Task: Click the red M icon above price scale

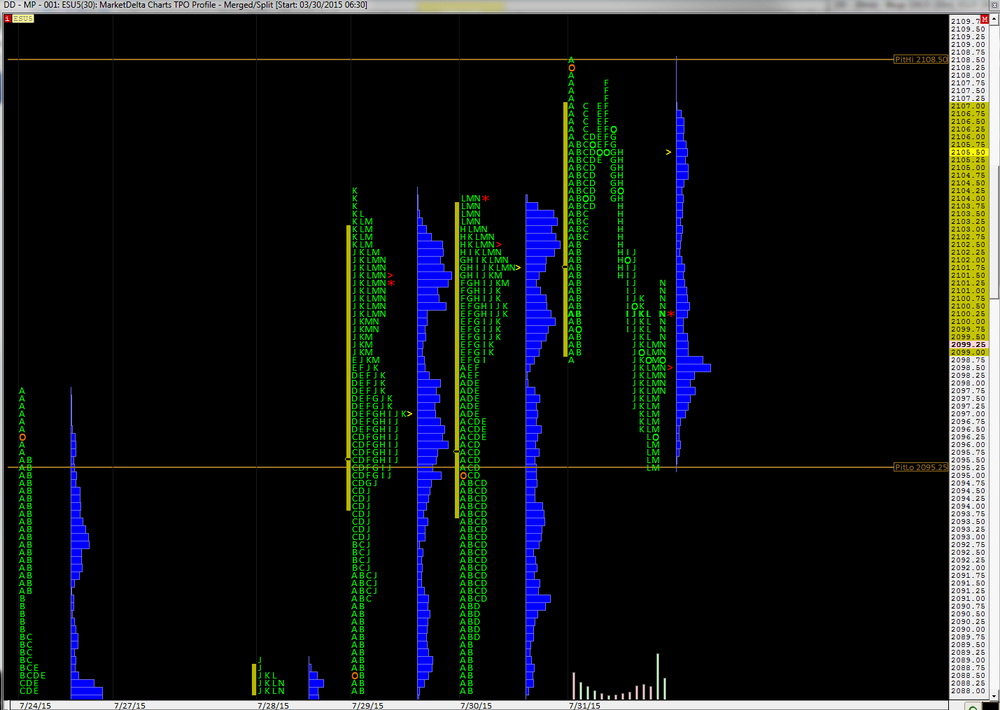Action: pyautogui.click(x=985, y=20)
